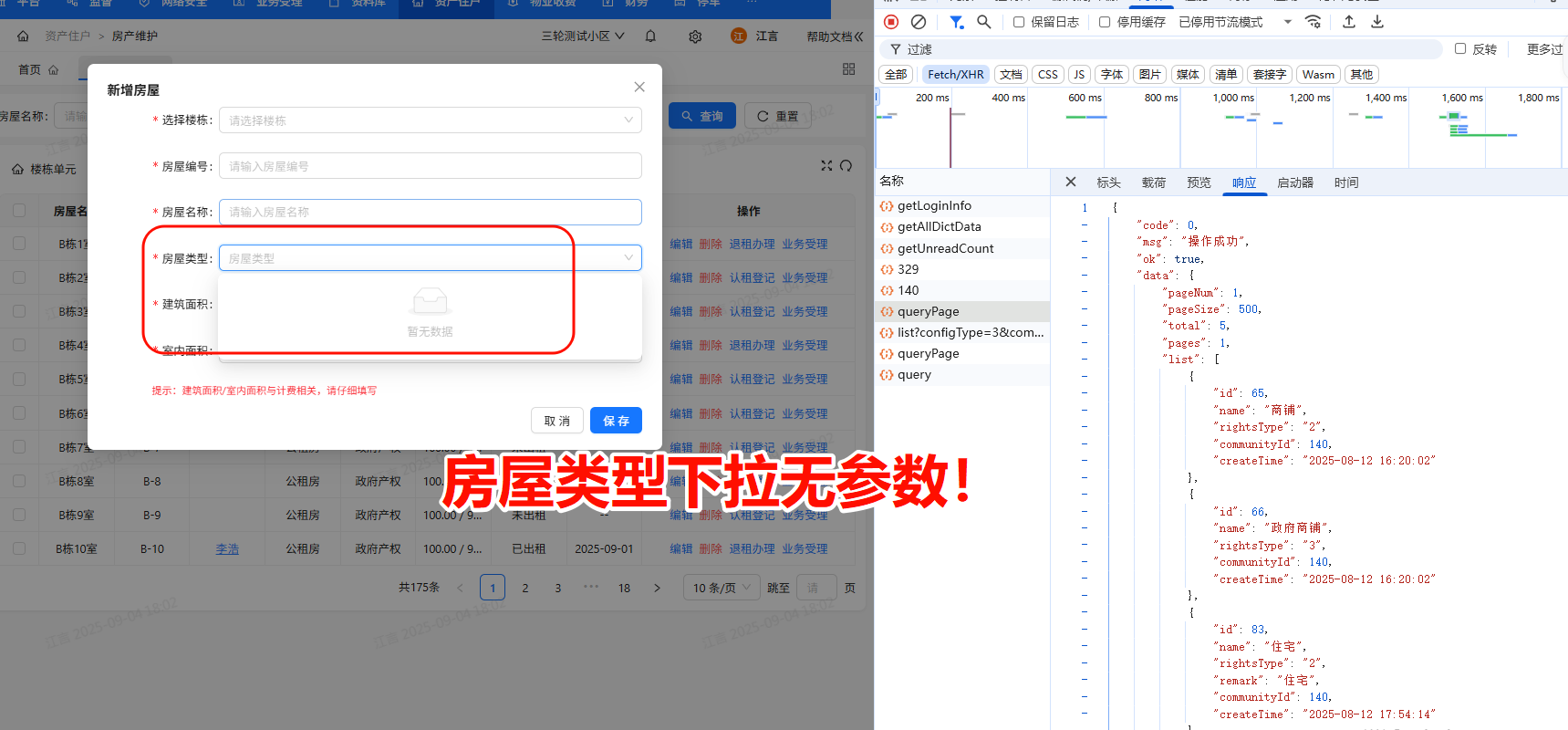This screenshot has height=730, width=1568.
Task: Select the queryPage request highlighted in list
Action: coord(962,311)
